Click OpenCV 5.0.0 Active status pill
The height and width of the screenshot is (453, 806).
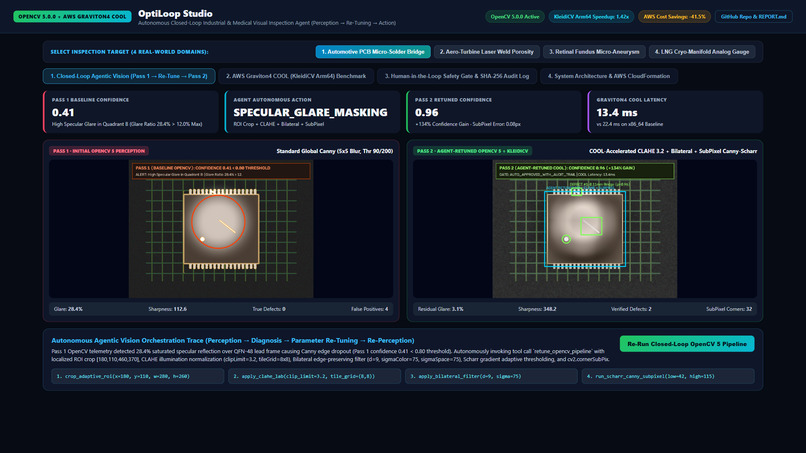(515, 17)
